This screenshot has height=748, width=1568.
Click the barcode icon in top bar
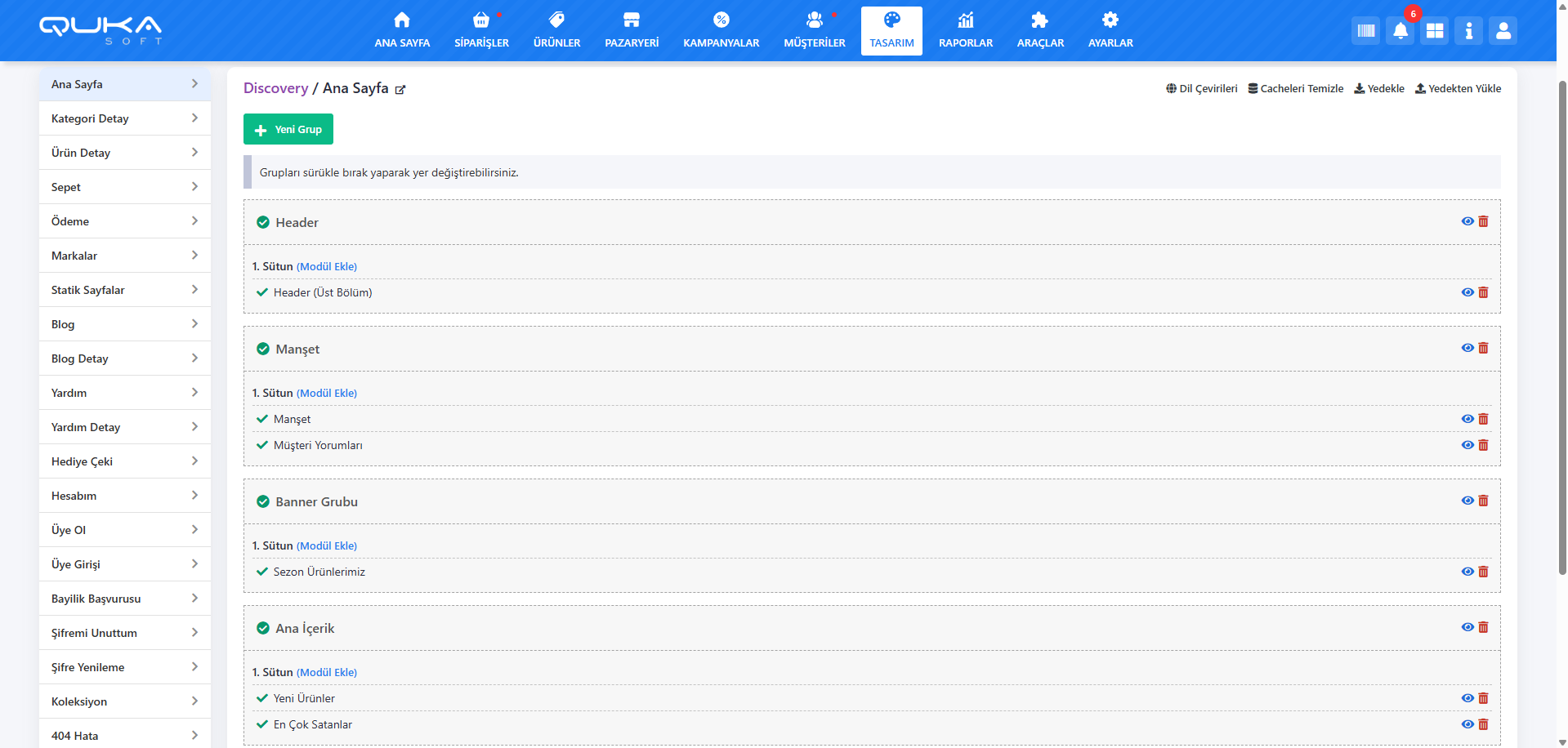1365,31
